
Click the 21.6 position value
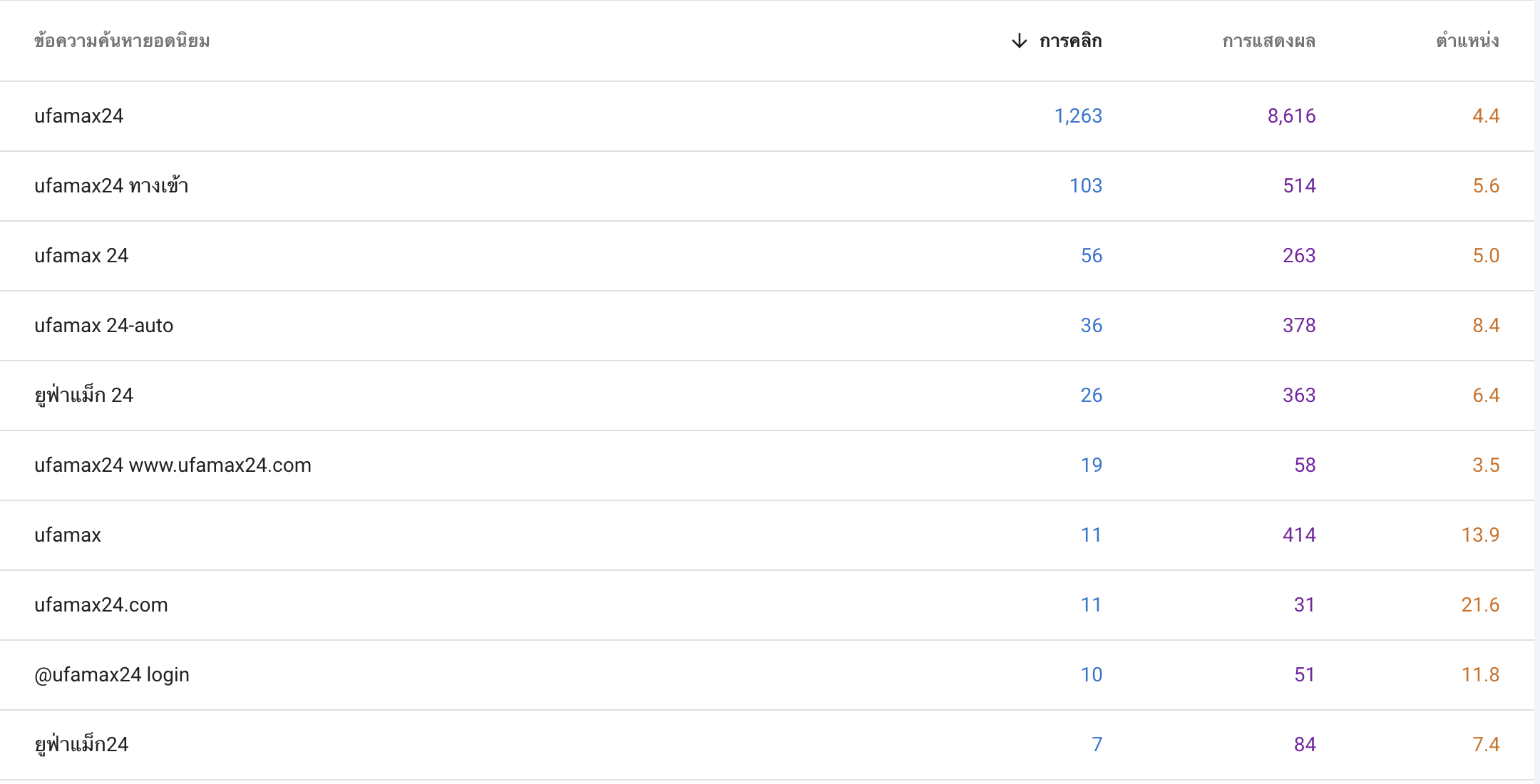pos(1480,605)
